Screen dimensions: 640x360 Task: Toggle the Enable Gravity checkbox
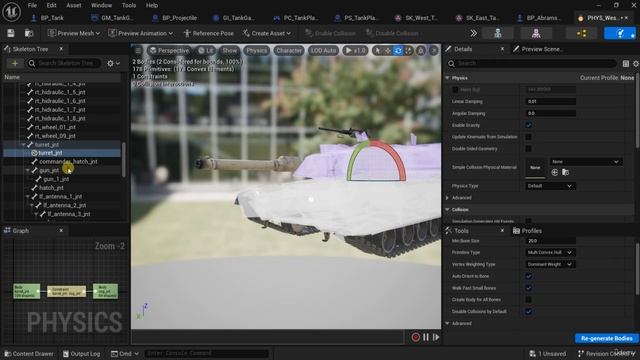(x=529, y=125)
